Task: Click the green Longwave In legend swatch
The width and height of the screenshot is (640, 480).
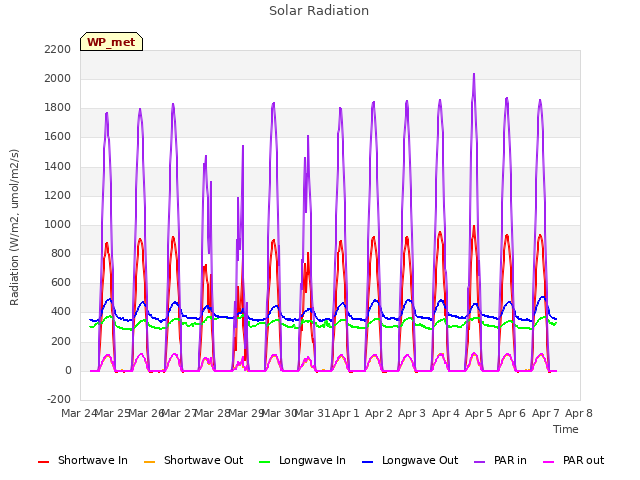Action: click(265, 462)
